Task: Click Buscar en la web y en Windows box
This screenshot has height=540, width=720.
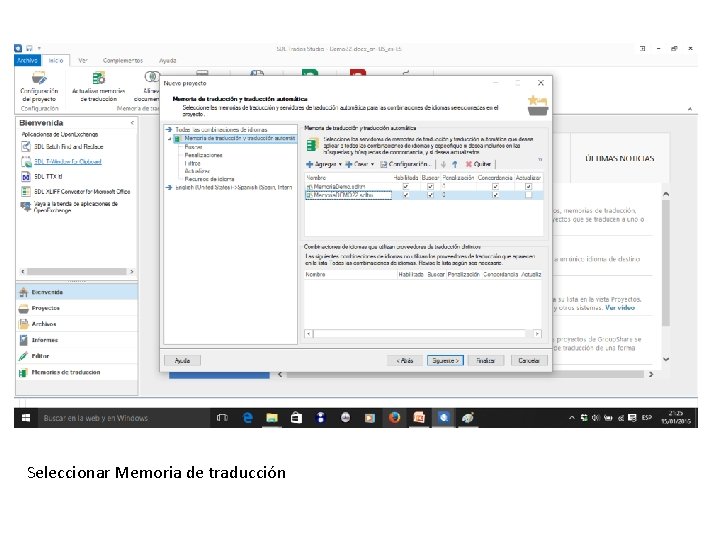Action: point(122,418)
